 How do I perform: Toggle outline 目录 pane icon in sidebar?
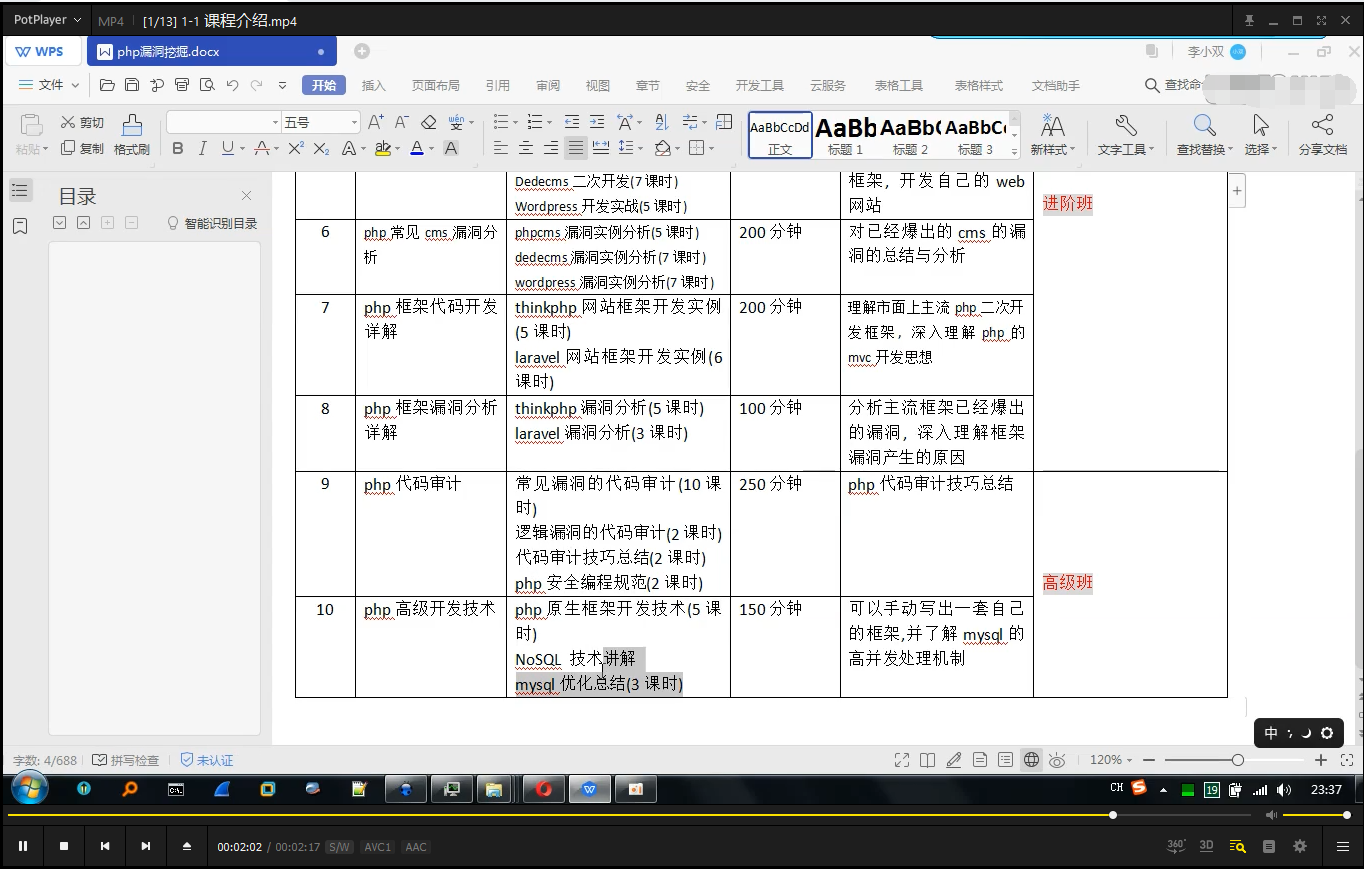coord(20,190)
